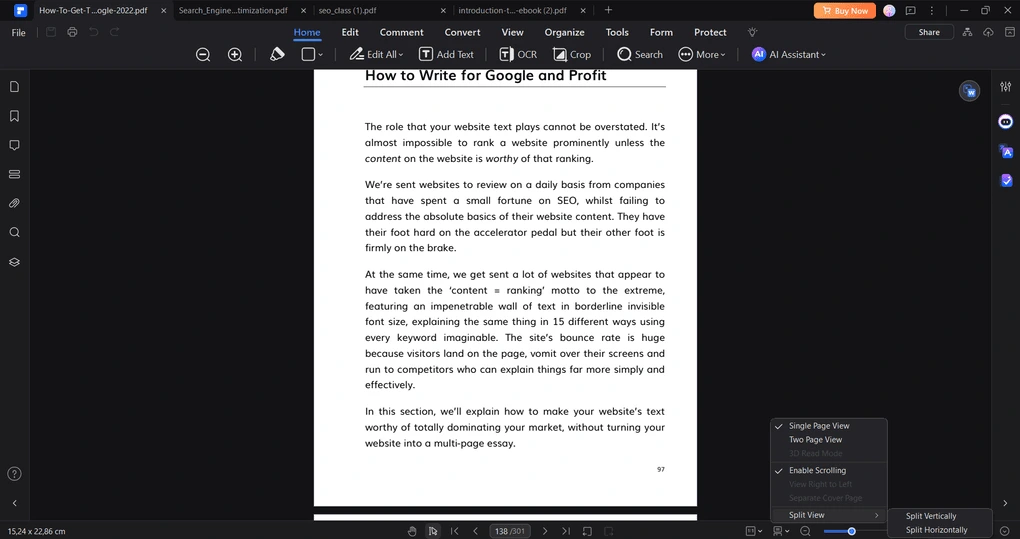Open the Translate icon in right sidebar
The height and width of the screenshot is (539, 1020).
point(1006,151)
